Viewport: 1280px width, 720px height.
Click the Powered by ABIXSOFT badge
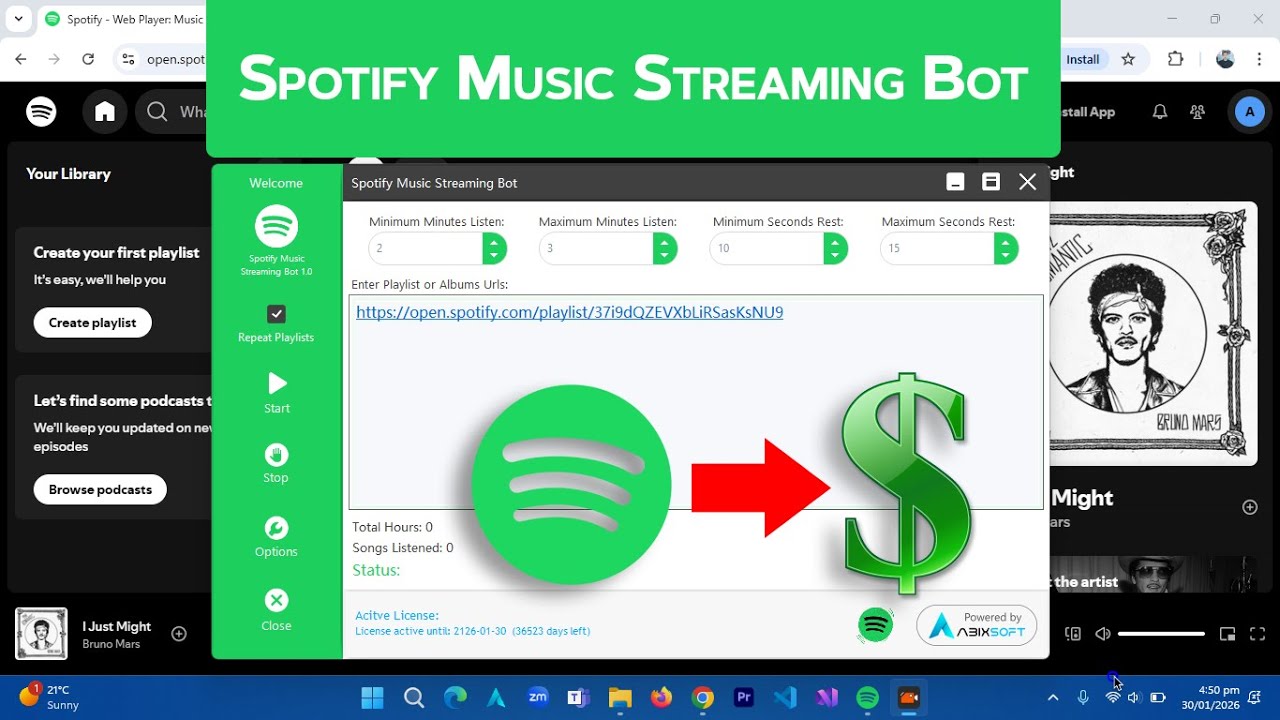click(x=976, y=625)
